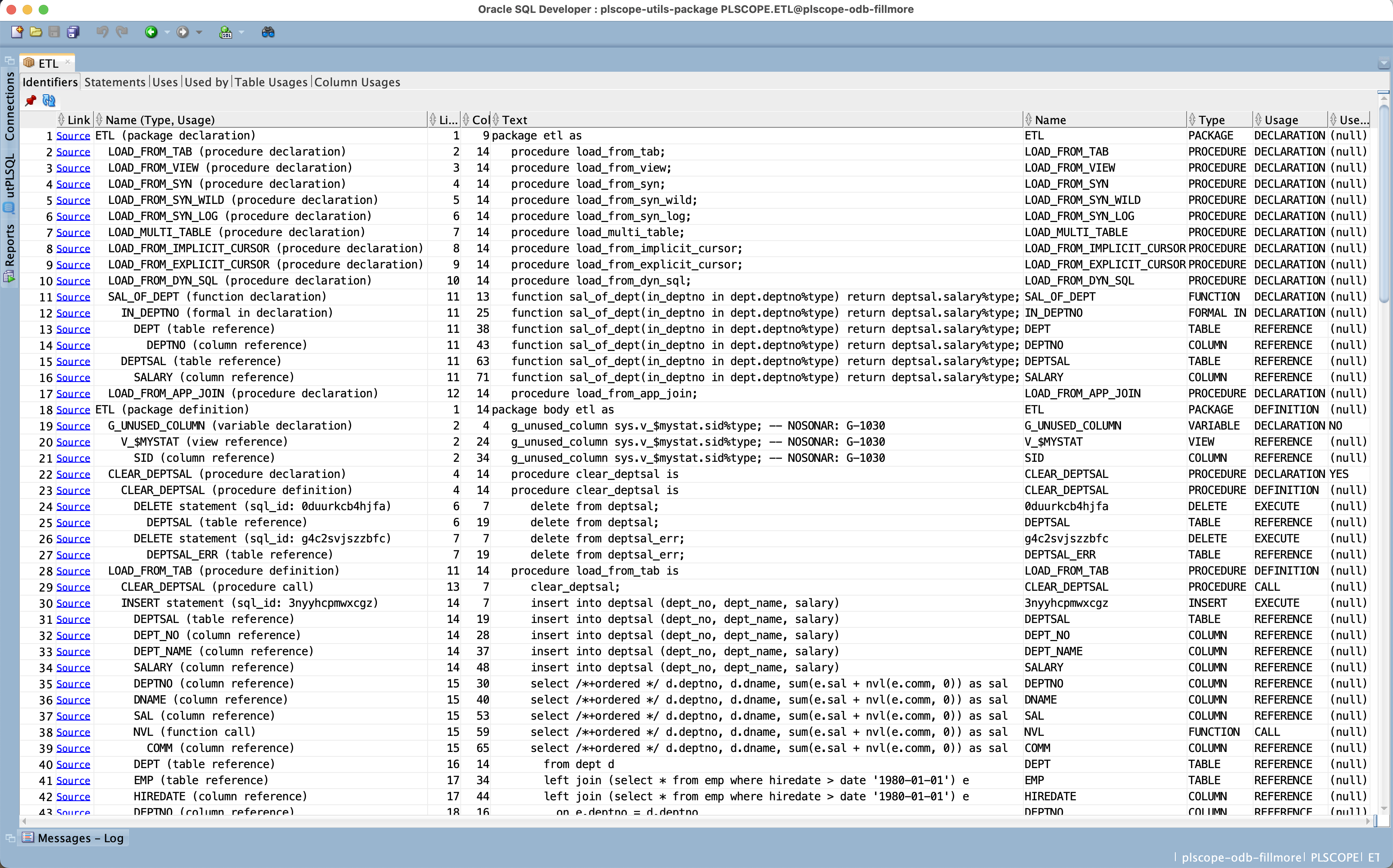This screenshot has width=1393, height=868.
Task: Open Source link in row 38 NVL
Action: pyautogui.click(x=73, y=733)
